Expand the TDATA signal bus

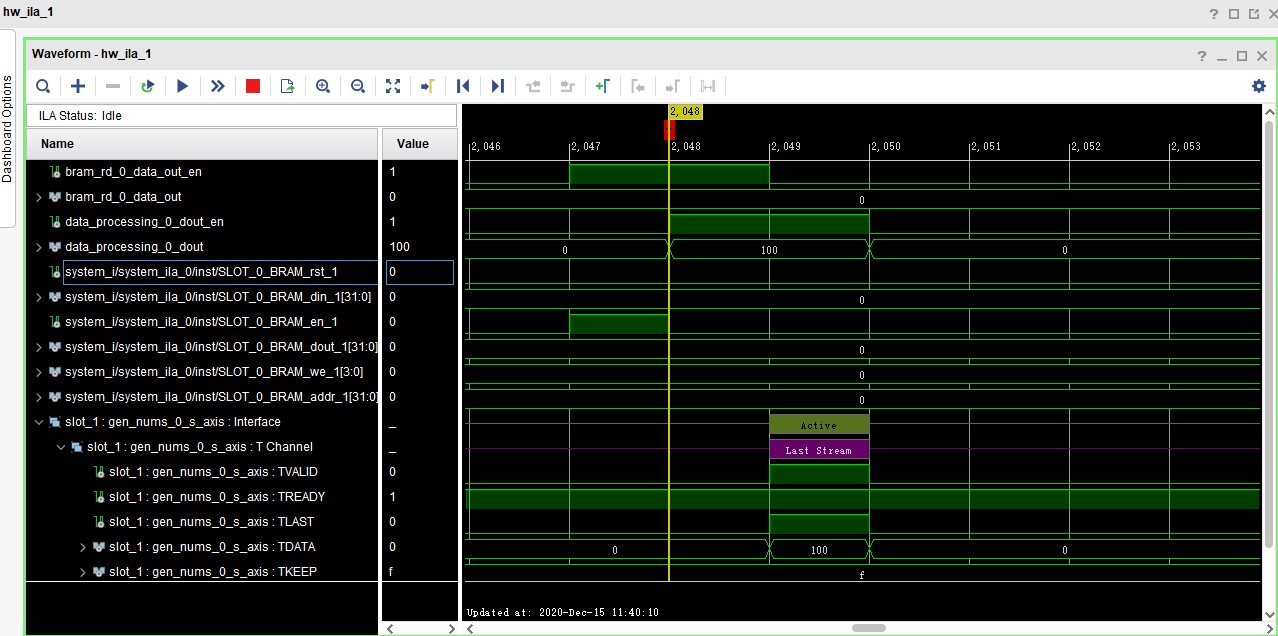(83, 547)
